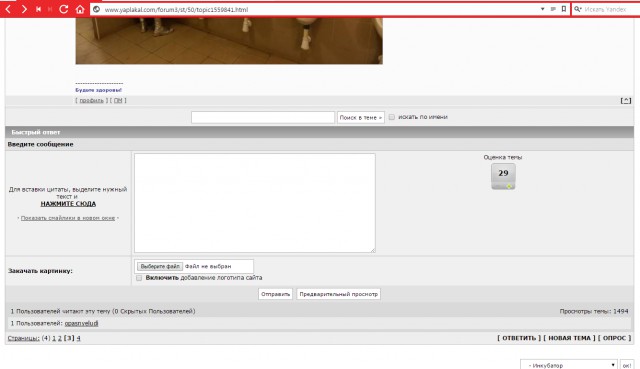The width and height of the screenshot is (640, 369).
Task: Open 'Показать смайлики в новом окне' link
Action: click(68, 218)
